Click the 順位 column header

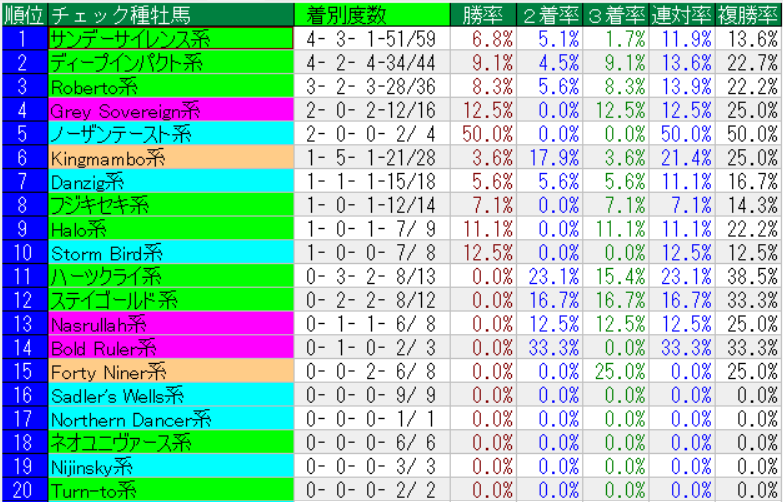24,14
